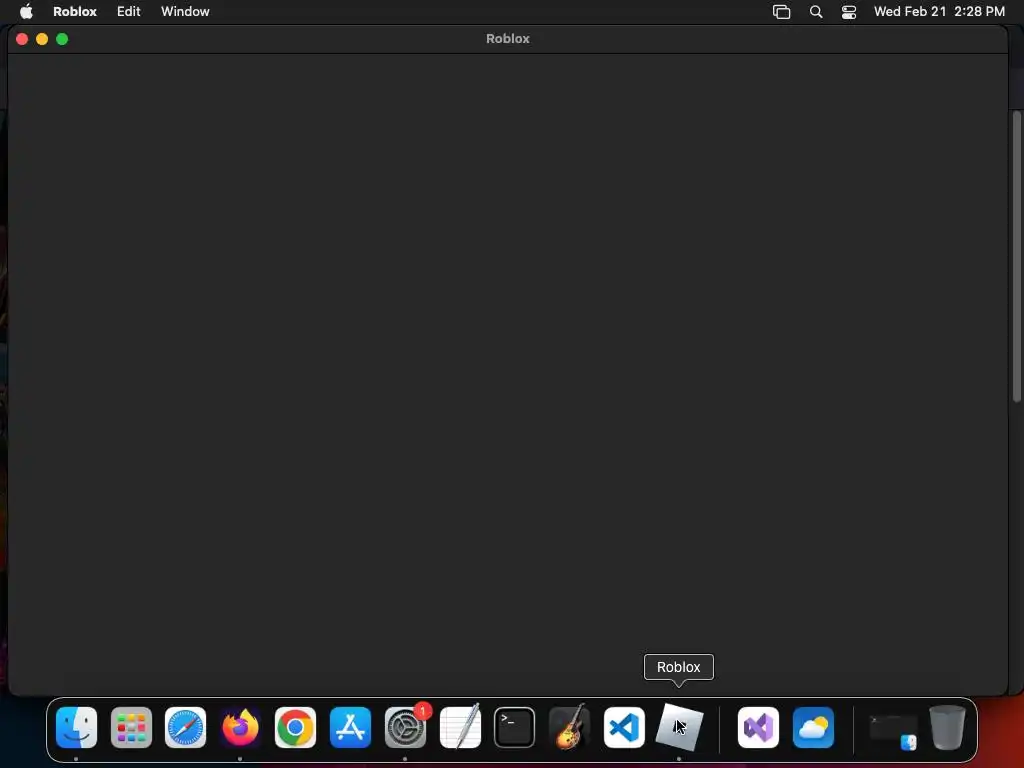Open System Settings with notification badge

(406, 727)
